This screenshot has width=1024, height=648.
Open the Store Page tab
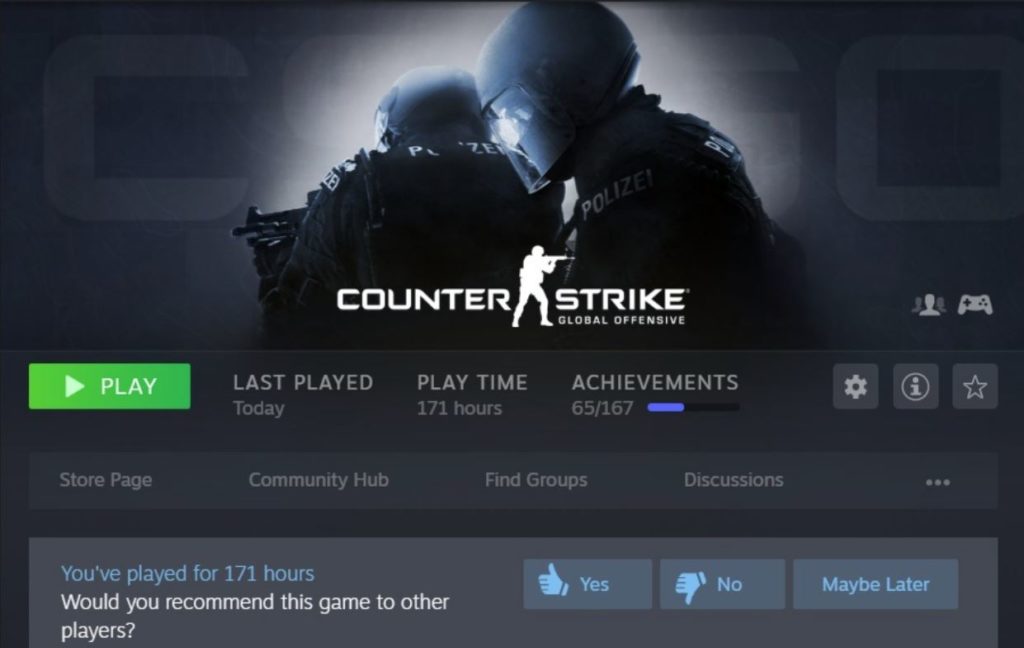click(x=106, y=480)
